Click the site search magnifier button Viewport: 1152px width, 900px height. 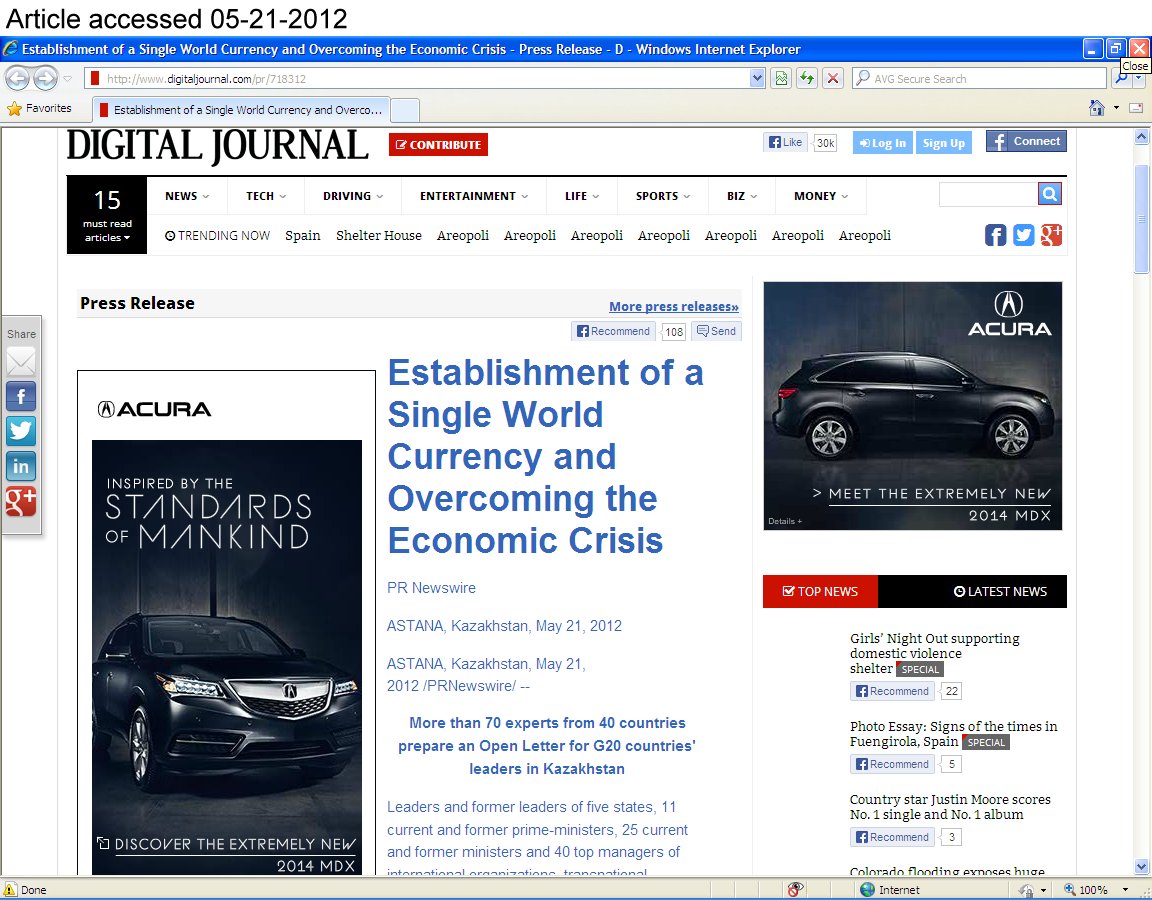(x=1049, y=195)
